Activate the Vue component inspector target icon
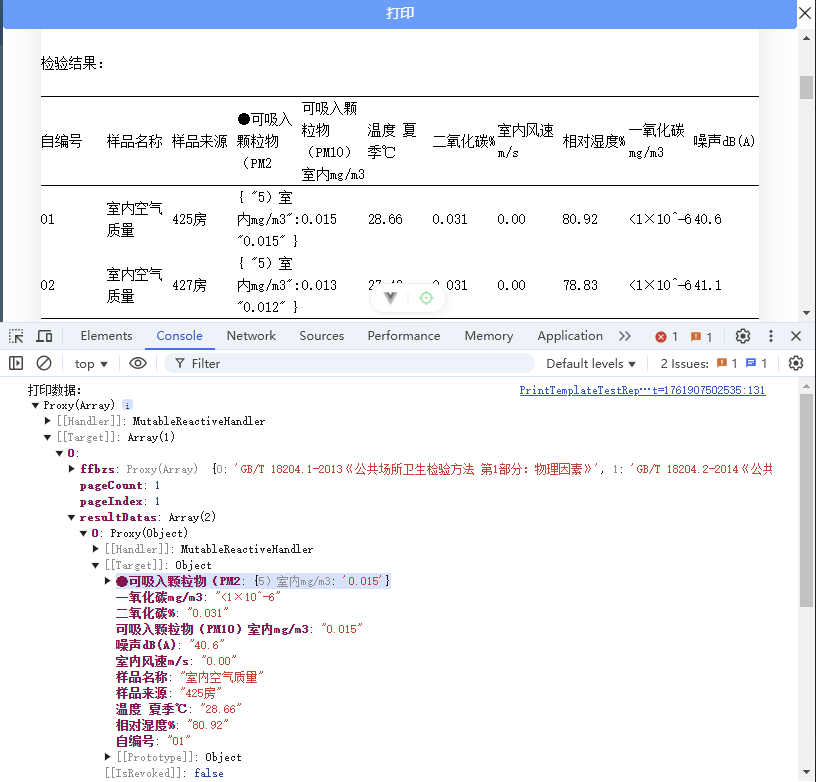The height and width of the screenshot is (782, 816). (425, 298)
